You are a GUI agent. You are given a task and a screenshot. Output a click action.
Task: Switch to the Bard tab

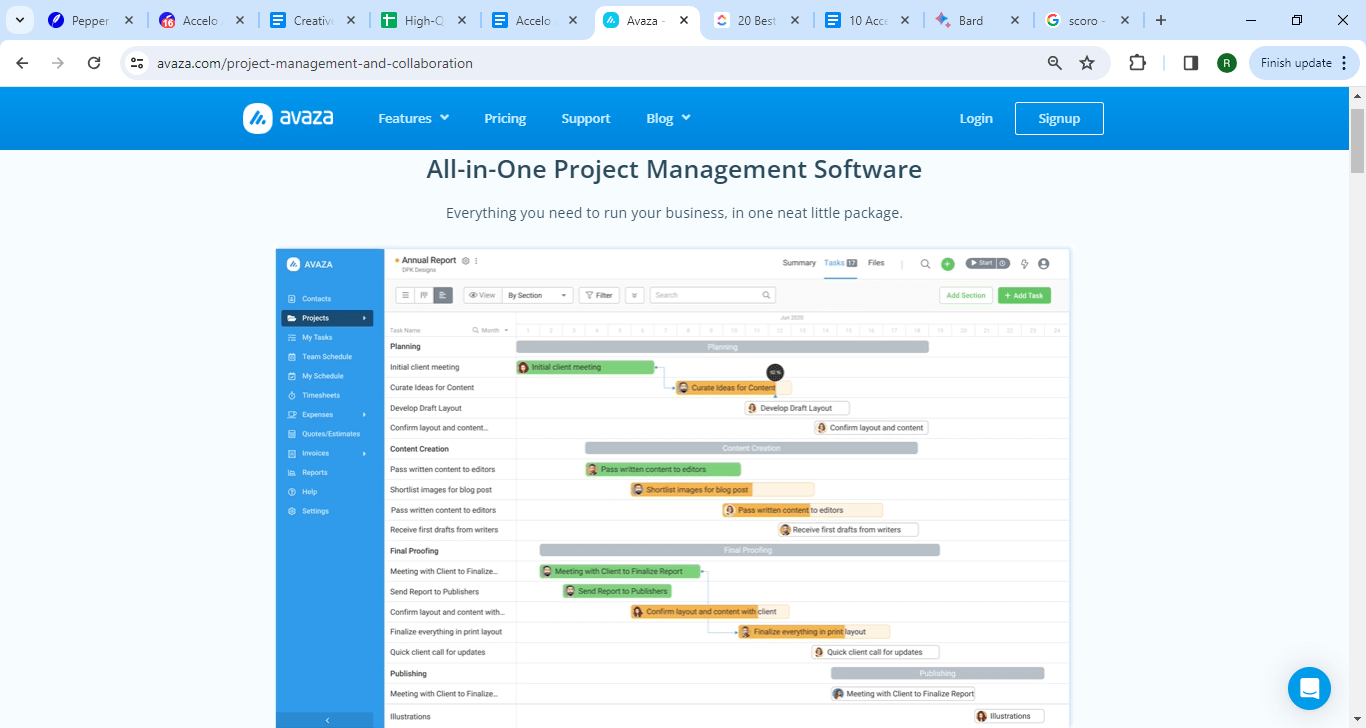tap(970, 20)
